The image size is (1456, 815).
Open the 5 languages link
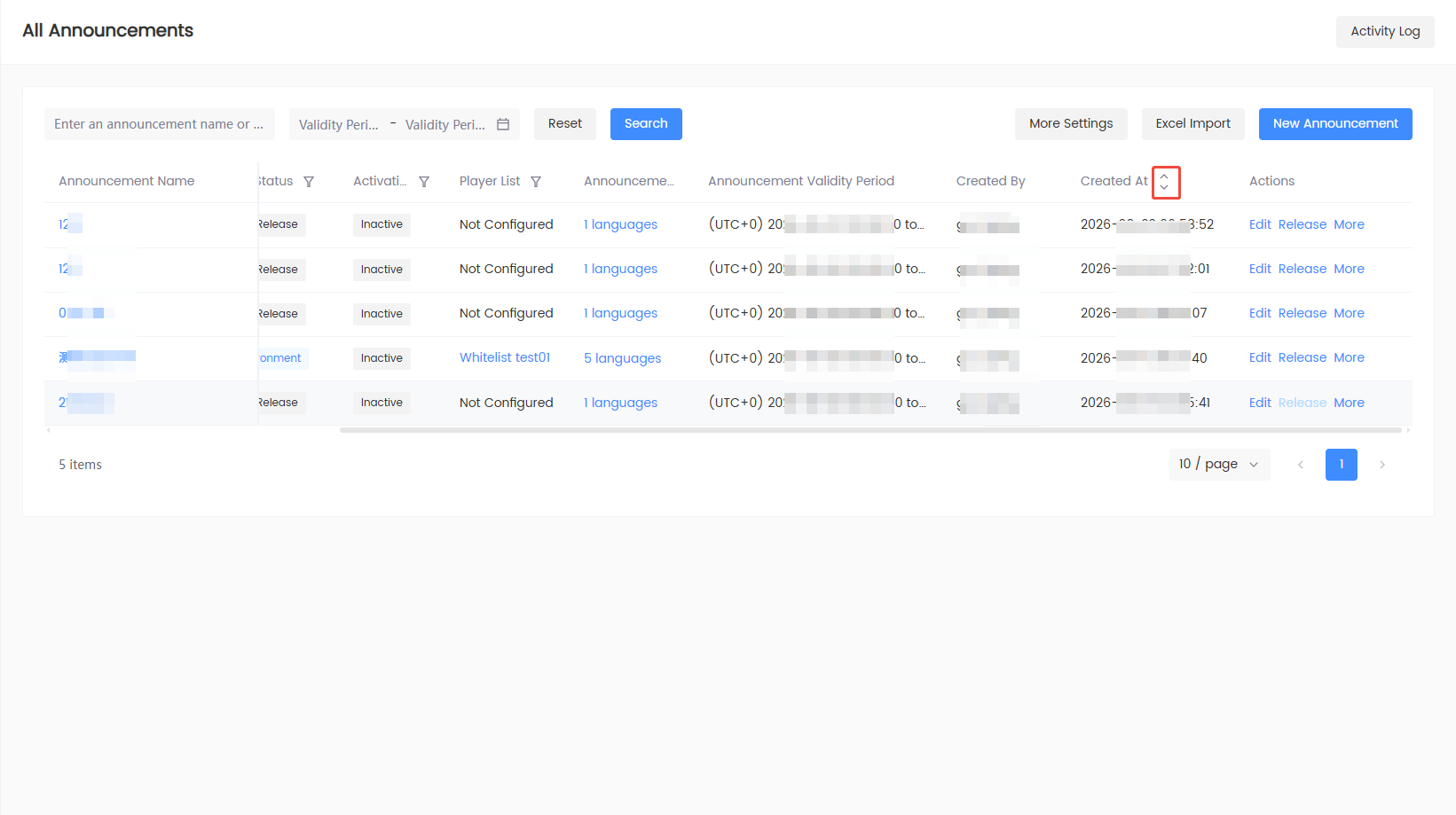tap(622, 358)
